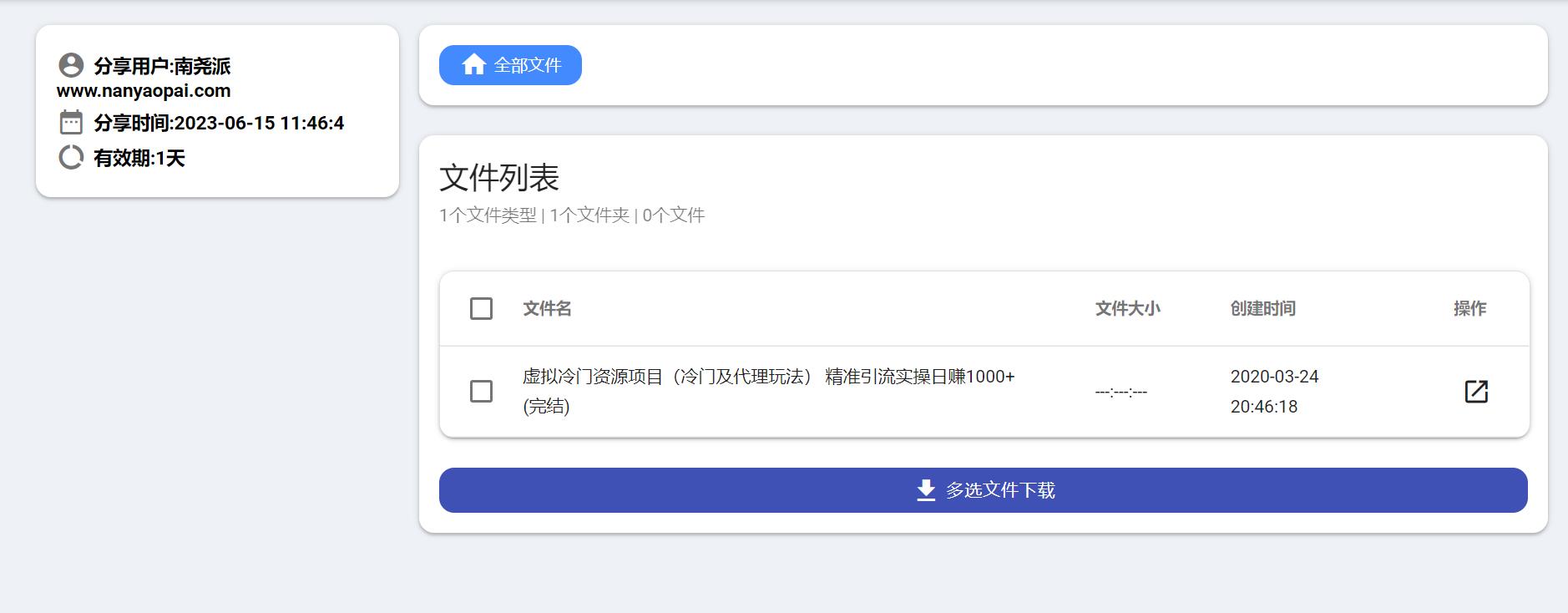The width and height of the screenshot is (1568, 613).
Task: Click the 分享用户:南尧派 text
Action: (x=162, y=66)
